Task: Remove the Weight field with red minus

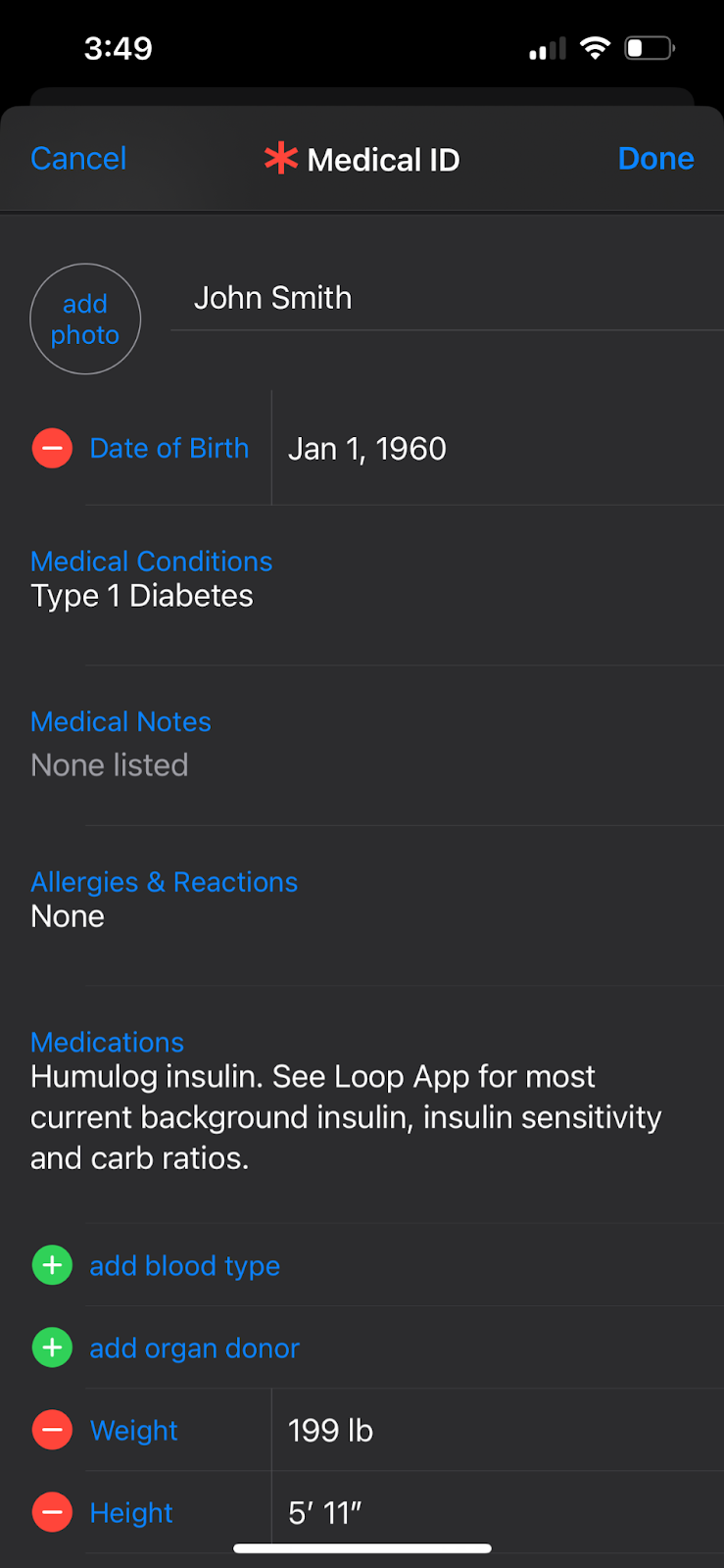Action: 52,1430
